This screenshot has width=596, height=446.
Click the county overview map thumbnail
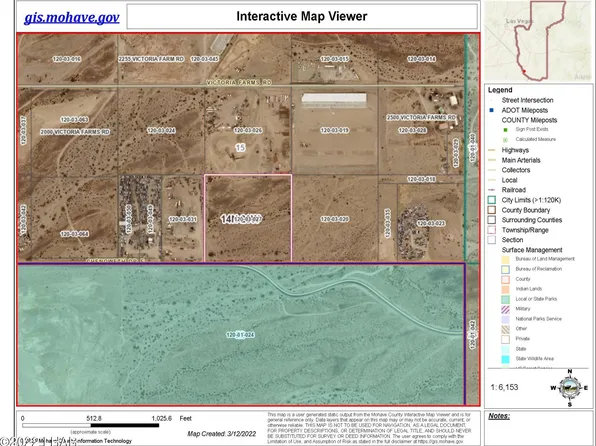[x=538, y=41]
